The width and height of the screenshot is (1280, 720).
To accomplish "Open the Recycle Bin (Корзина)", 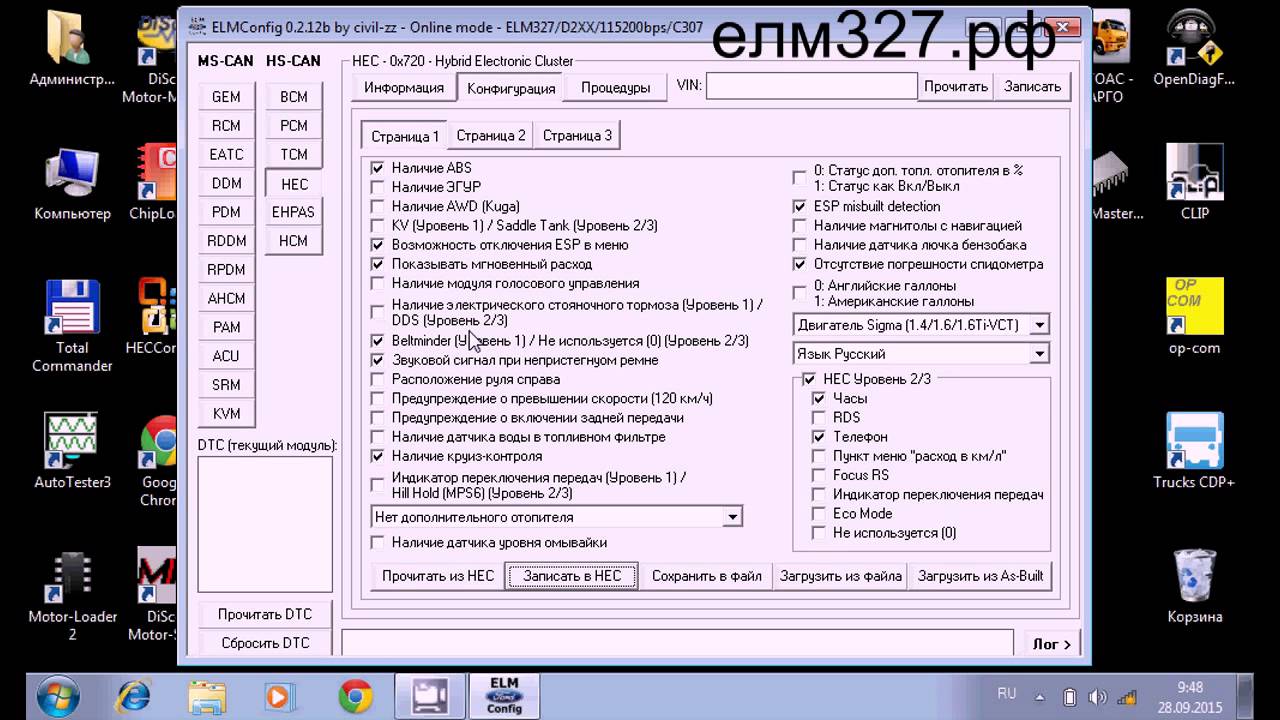I will (1194, 587).
